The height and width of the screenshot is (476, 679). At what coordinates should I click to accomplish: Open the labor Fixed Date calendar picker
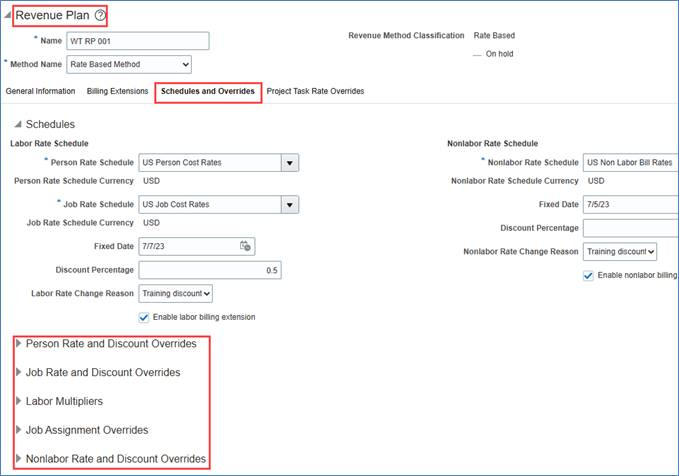pos(245,246)
